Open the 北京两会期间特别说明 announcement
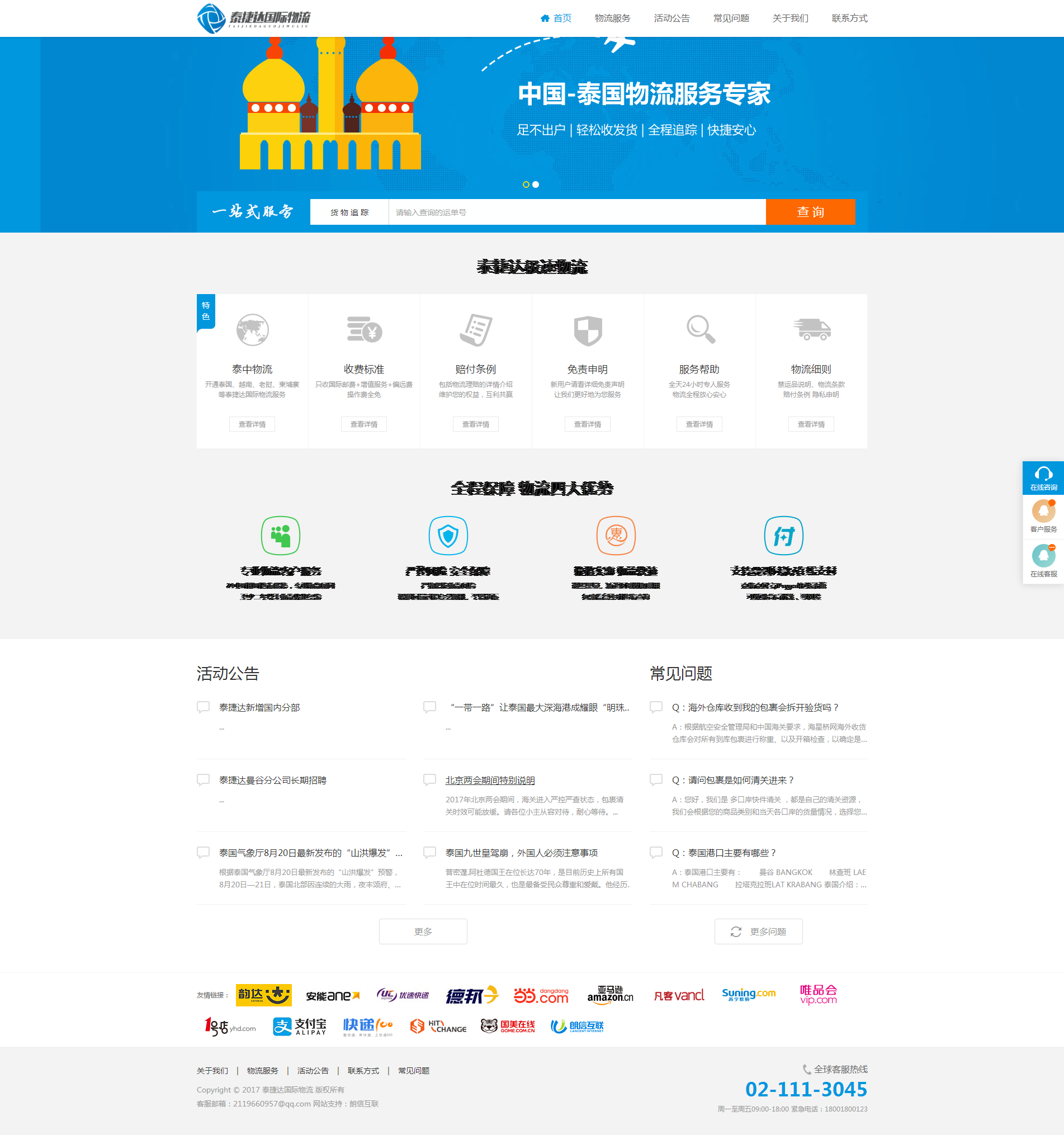The width and height of the screenshot is (1064, 1135). coord(490,780)
